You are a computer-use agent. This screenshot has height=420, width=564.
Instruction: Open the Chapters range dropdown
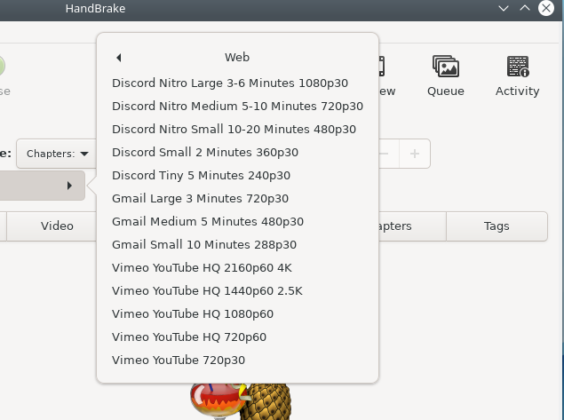click(56, 154)
